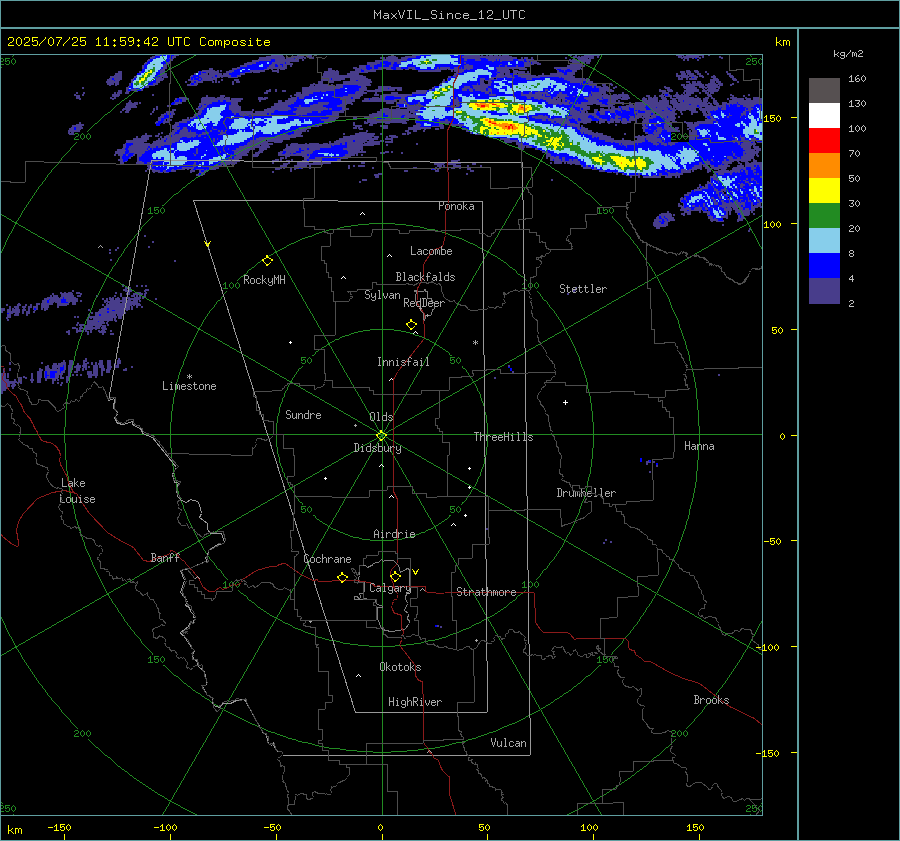Viewport: 900px width, 841px height.
Task: Click the Hanna town label
Action: pos(699,446)
